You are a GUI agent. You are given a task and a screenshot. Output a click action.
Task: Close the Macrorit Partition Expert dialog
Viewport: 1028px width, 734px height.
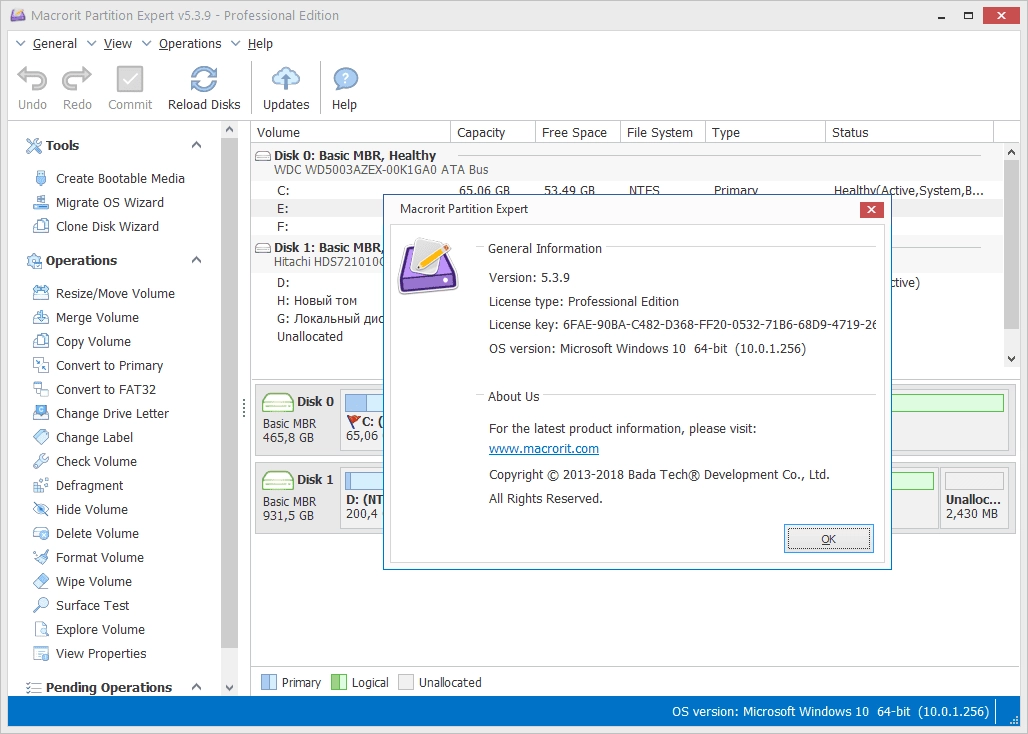871,210
